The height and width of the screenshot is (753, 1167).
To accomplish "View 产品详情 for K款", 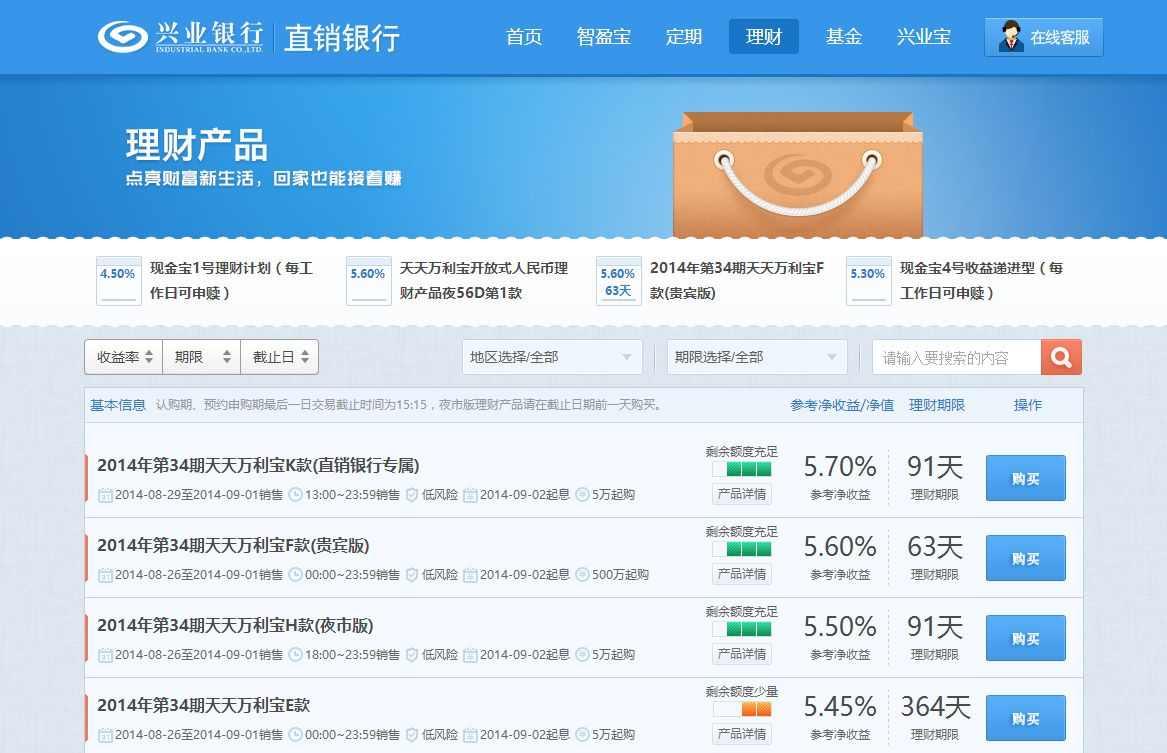I will click(x=741, y=494).
